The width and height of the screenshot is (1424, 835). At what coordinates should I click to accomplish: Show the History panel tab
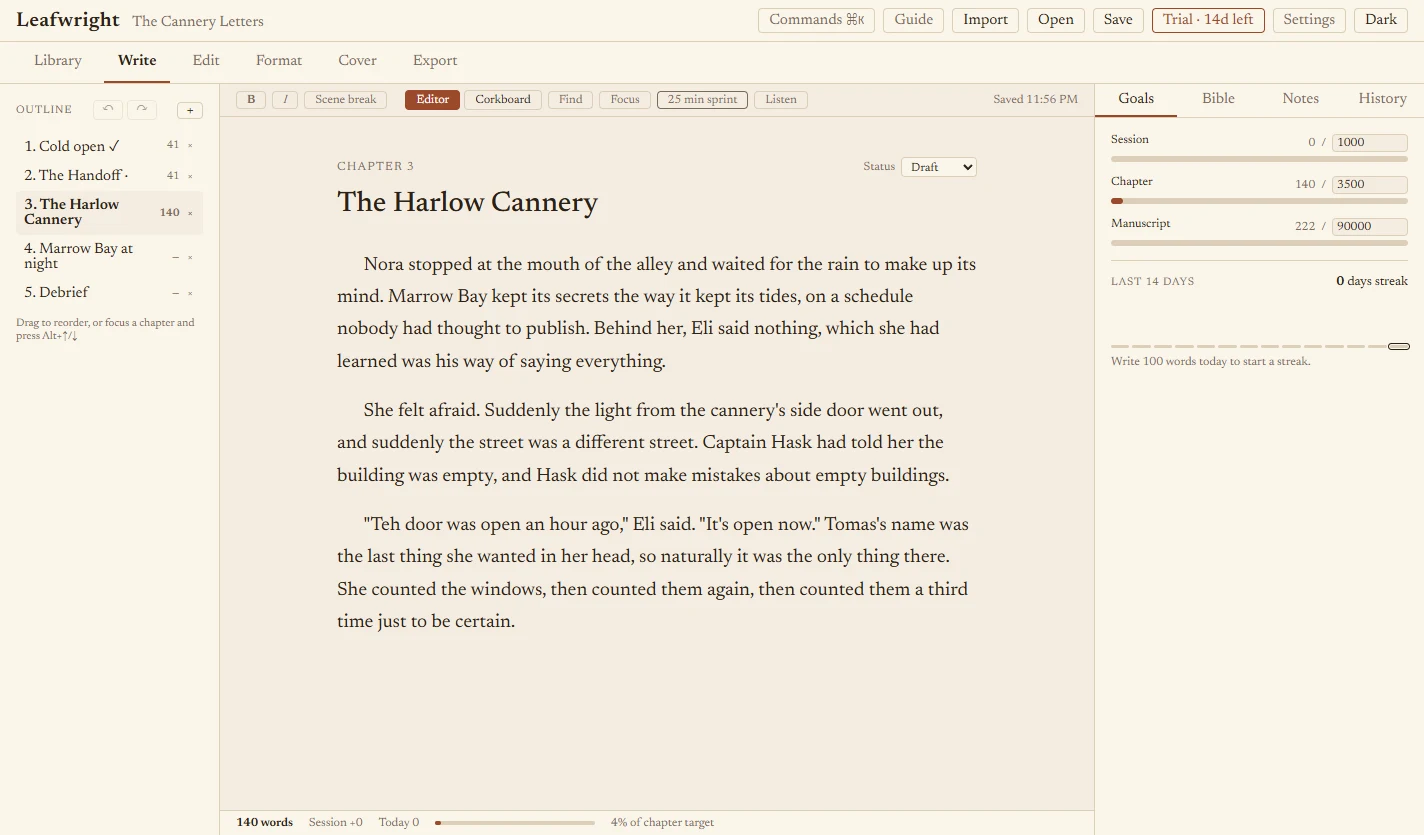(x=1383, y=99)
